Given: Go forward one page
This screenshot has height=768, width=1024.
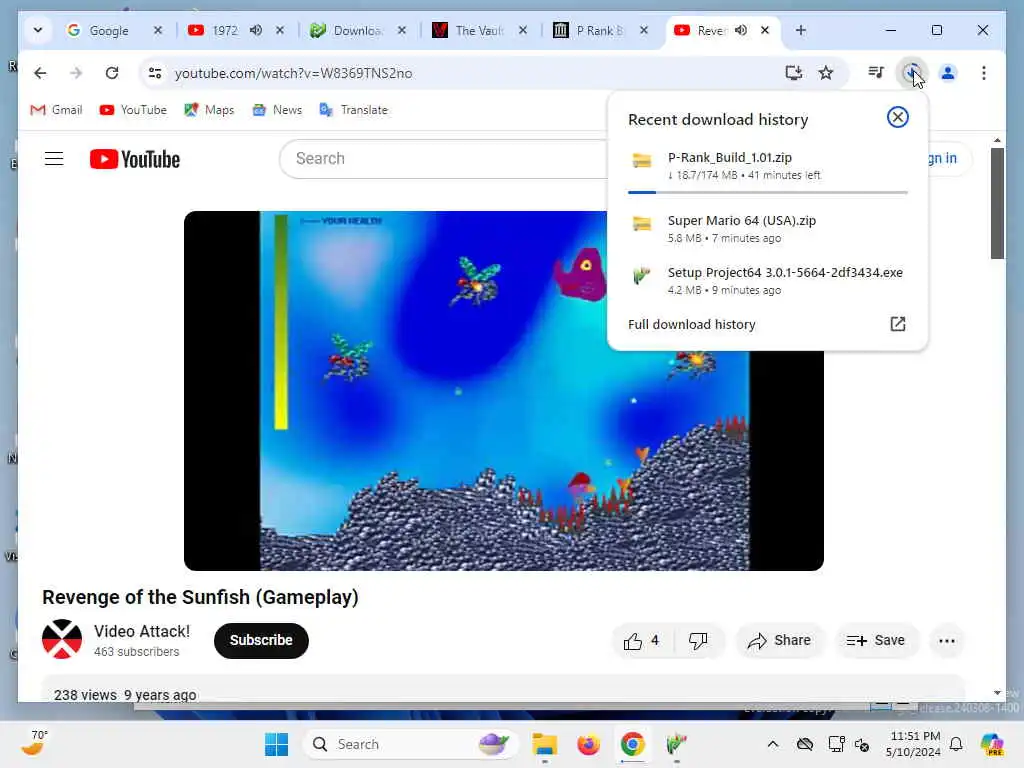Looking at the screenshot, I should [76, 73].
